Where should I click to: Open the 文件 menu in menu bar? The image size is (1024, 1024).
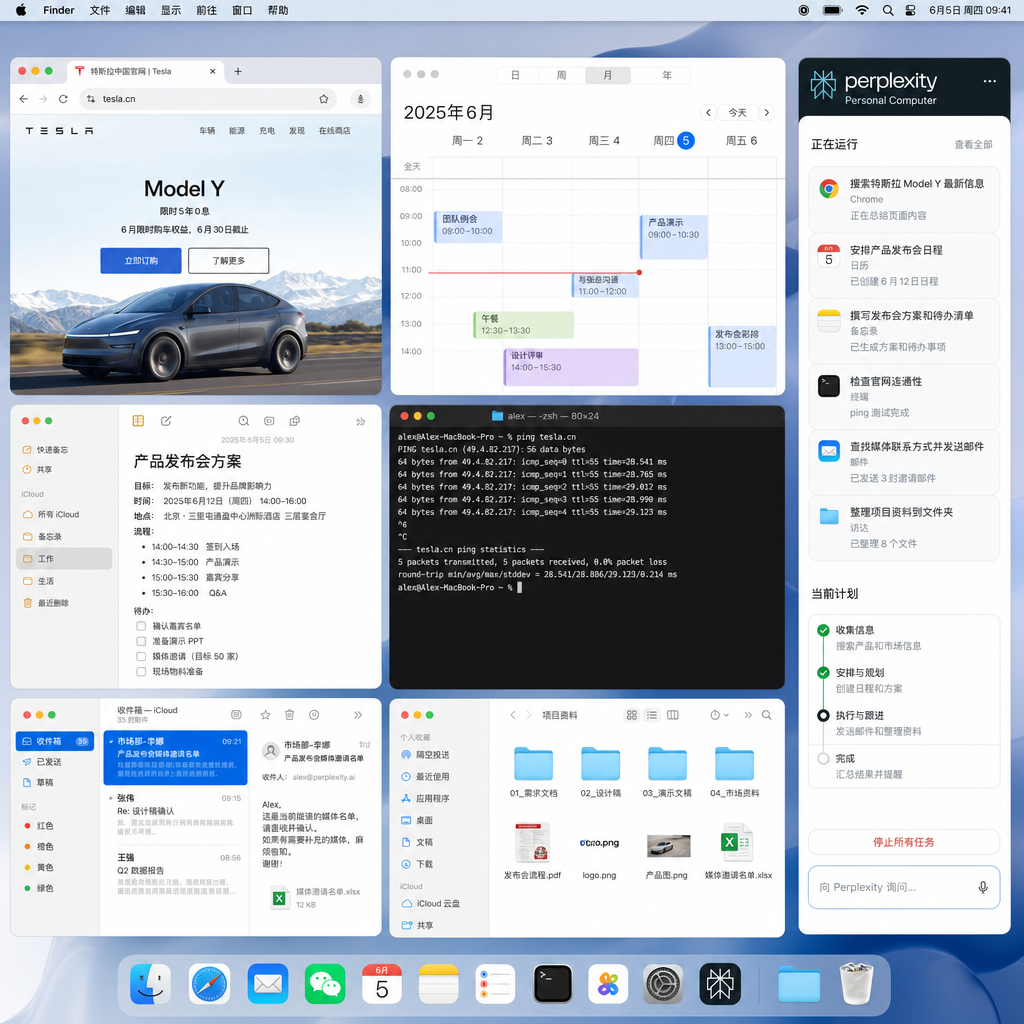click(x=100, y=10)
